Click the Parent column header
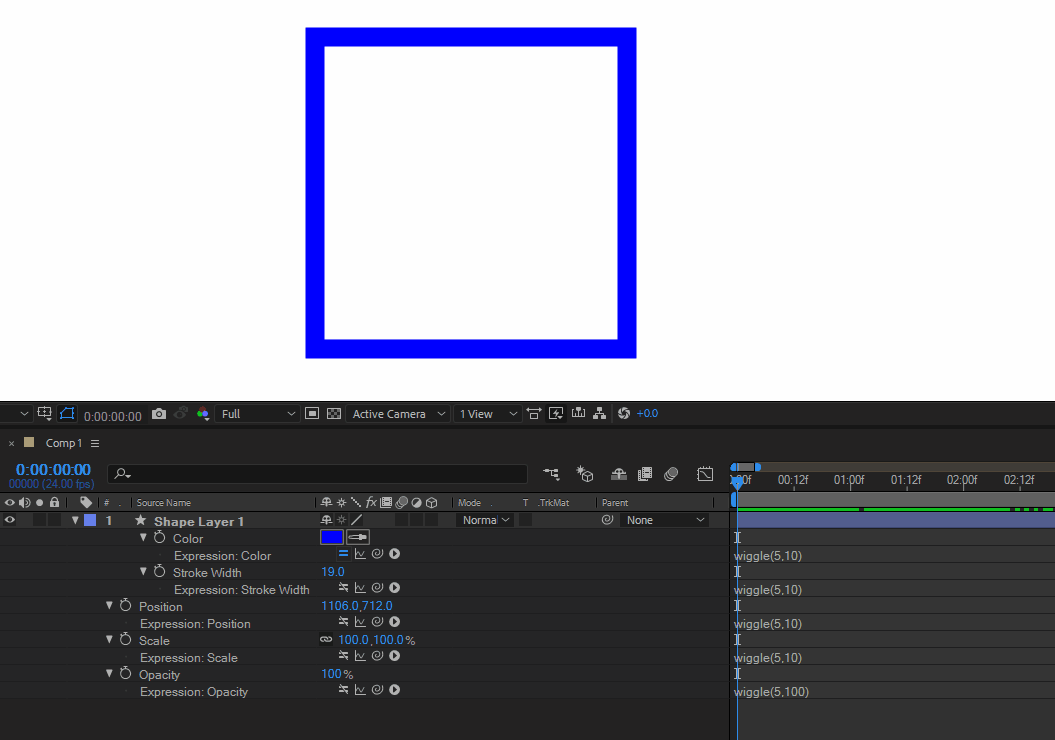 tap(615, 503)
